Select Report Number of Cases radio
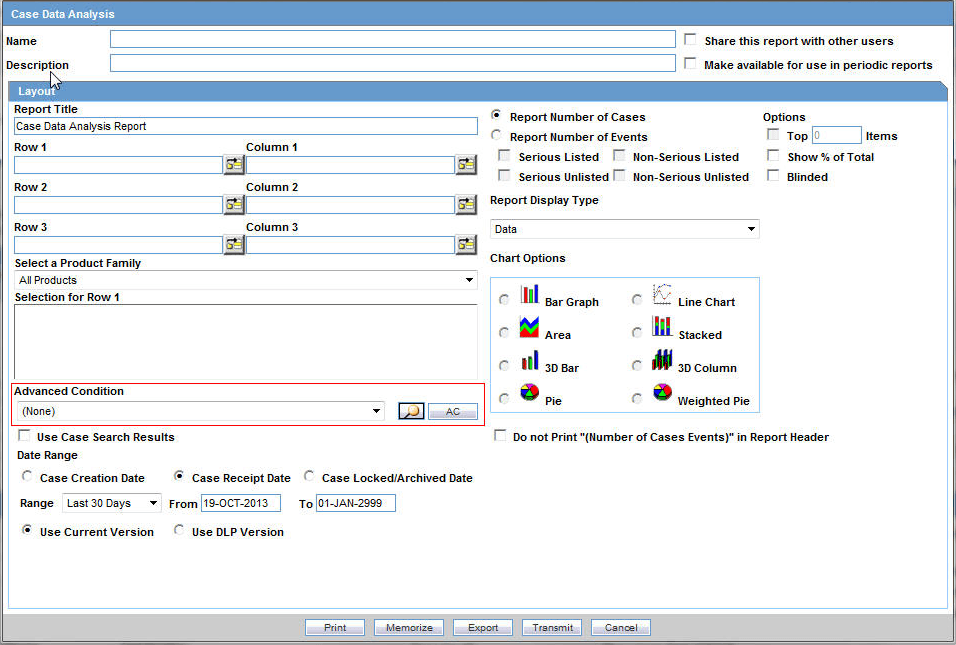 [x=496, y=115]
